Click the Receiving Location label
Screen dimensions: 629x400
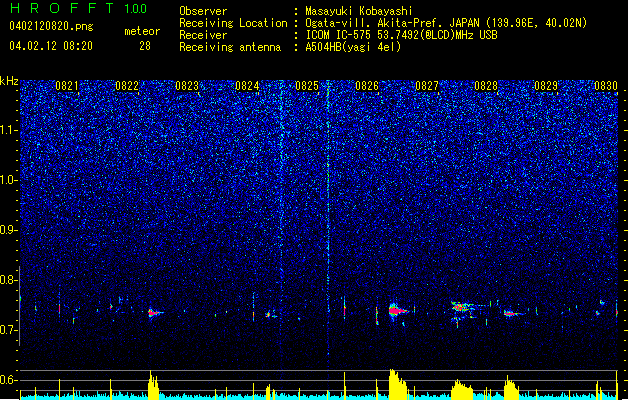[233, 23]
